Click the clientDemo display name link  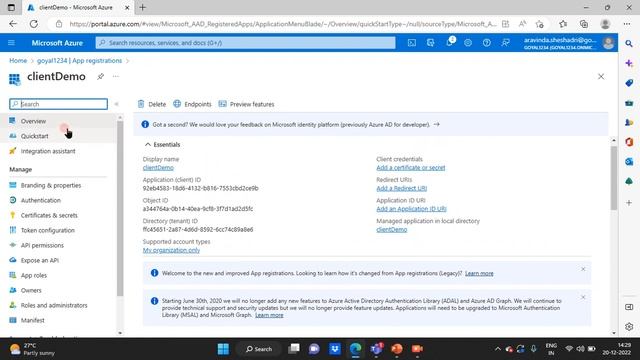click(x=158, y=168)
